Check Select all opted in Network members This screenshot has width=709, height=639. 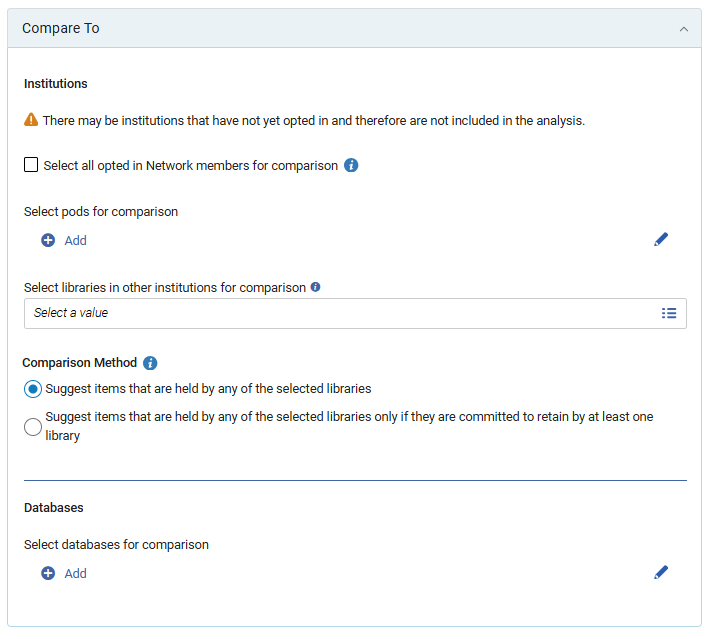tap(31, 165)
